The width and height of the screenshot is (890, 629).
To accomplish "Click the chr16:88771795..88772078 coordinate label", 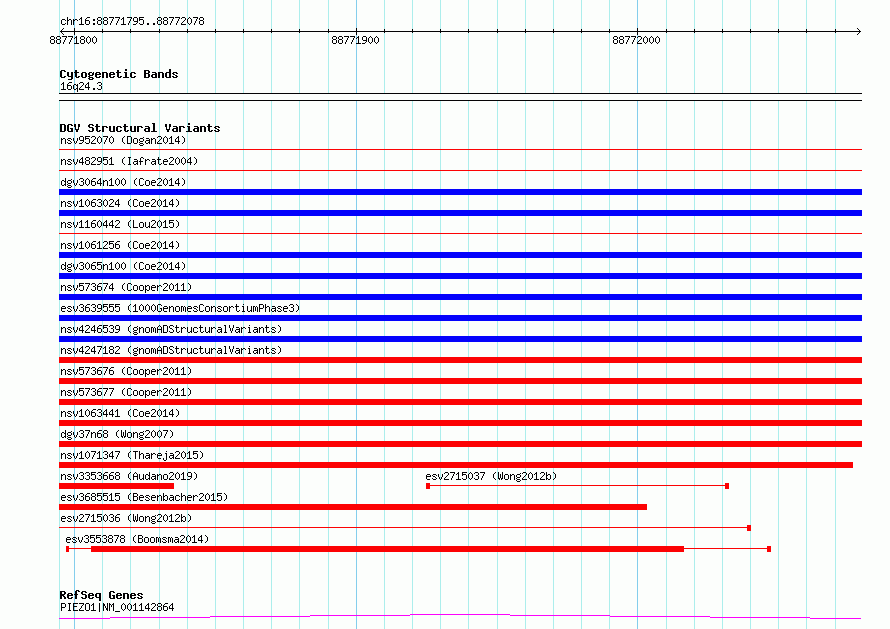I will 132,21.
